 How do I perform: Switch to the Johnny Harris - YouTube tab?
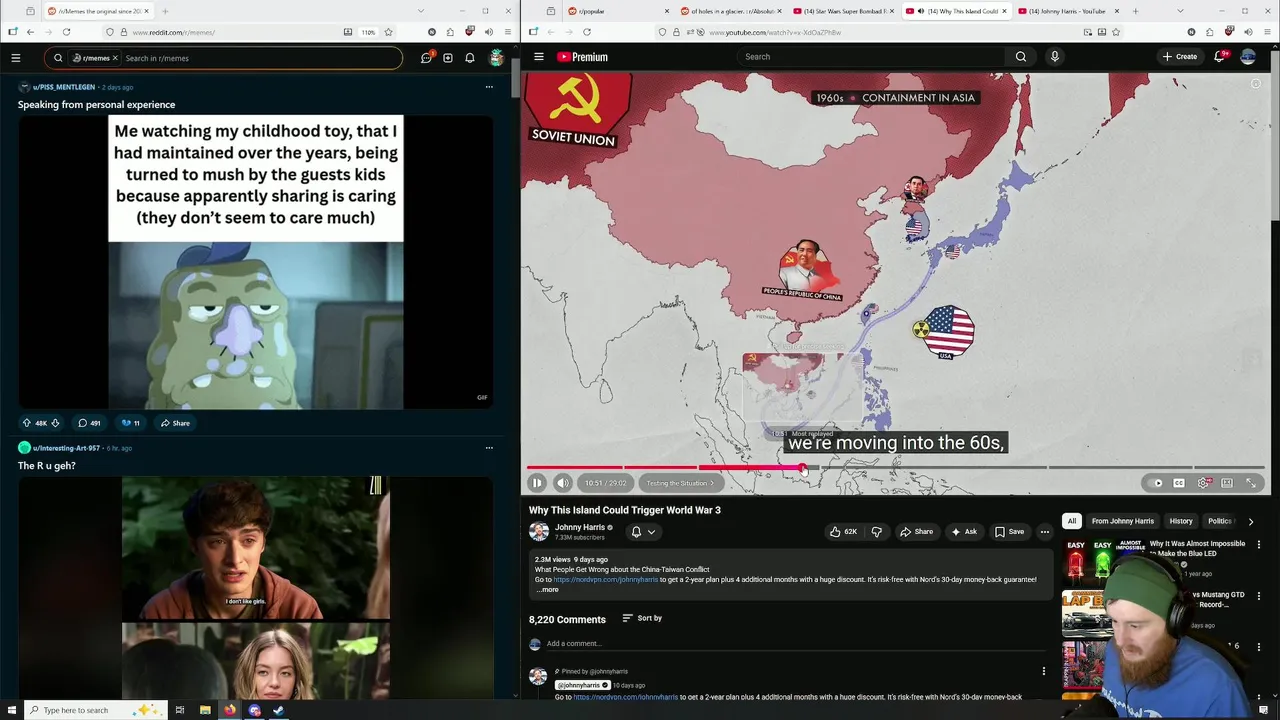[x=1068, y=11]
